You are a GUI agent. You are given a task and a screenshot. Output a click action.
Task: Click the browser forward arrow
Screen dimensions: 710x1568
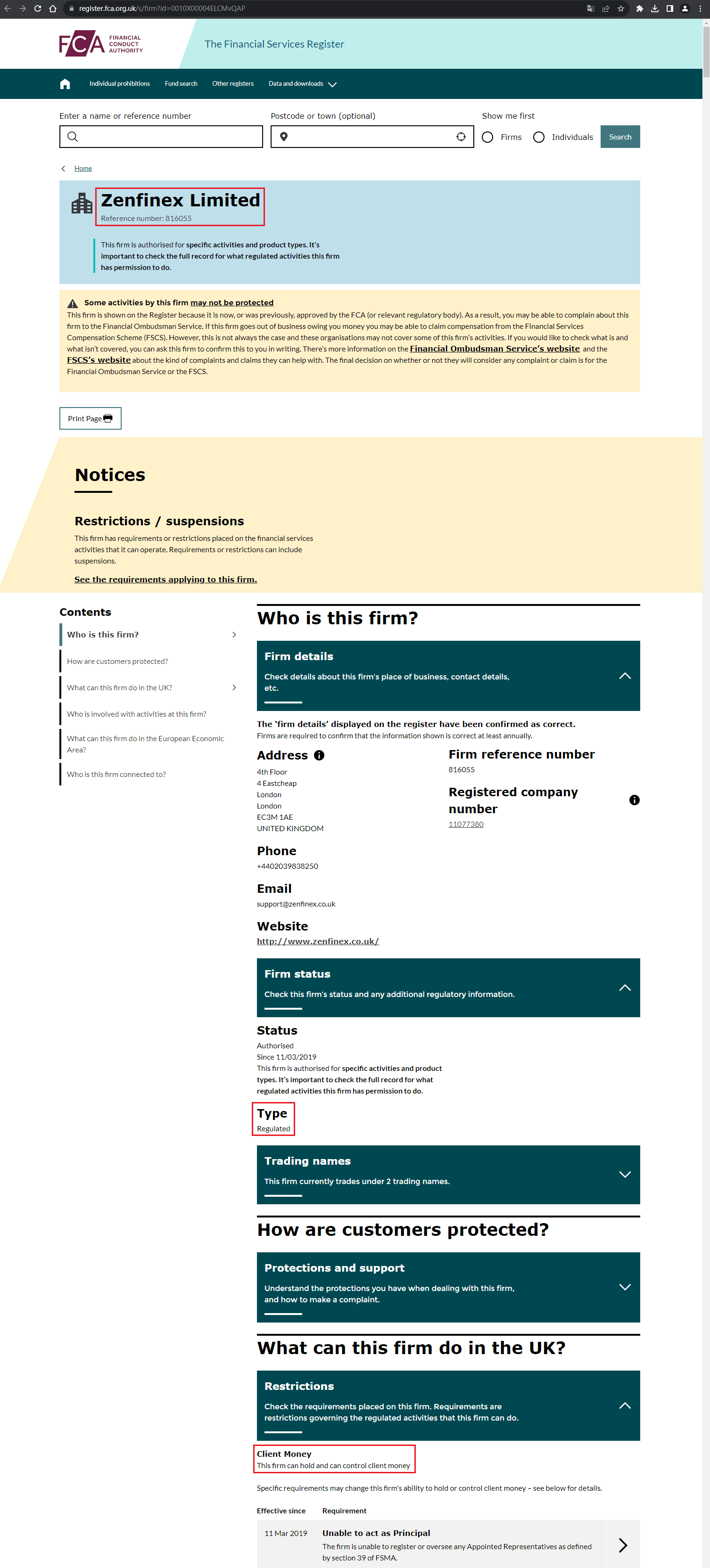[x=23, y=8]
